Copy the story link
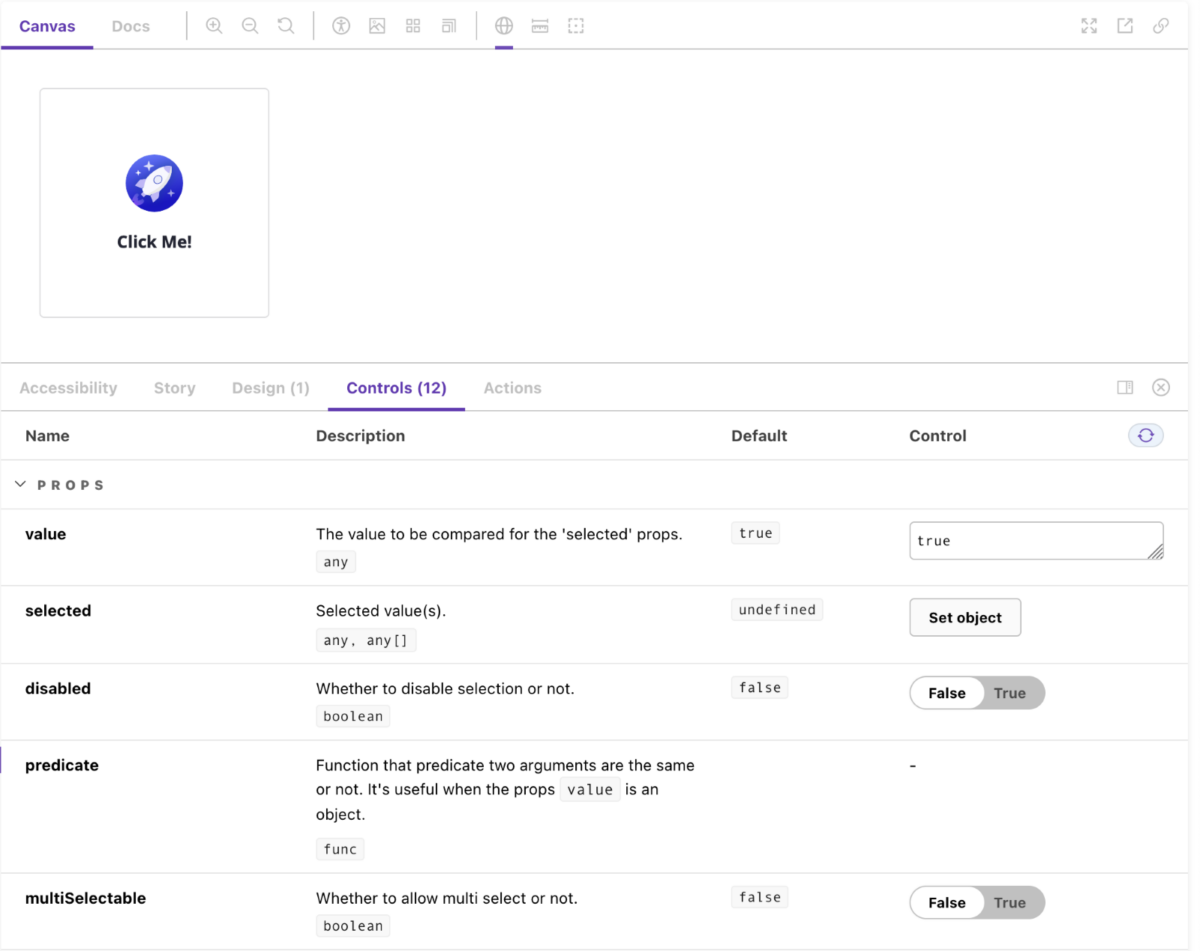The height and width of the screenshot is (951, 1200). click(1160, 25)
